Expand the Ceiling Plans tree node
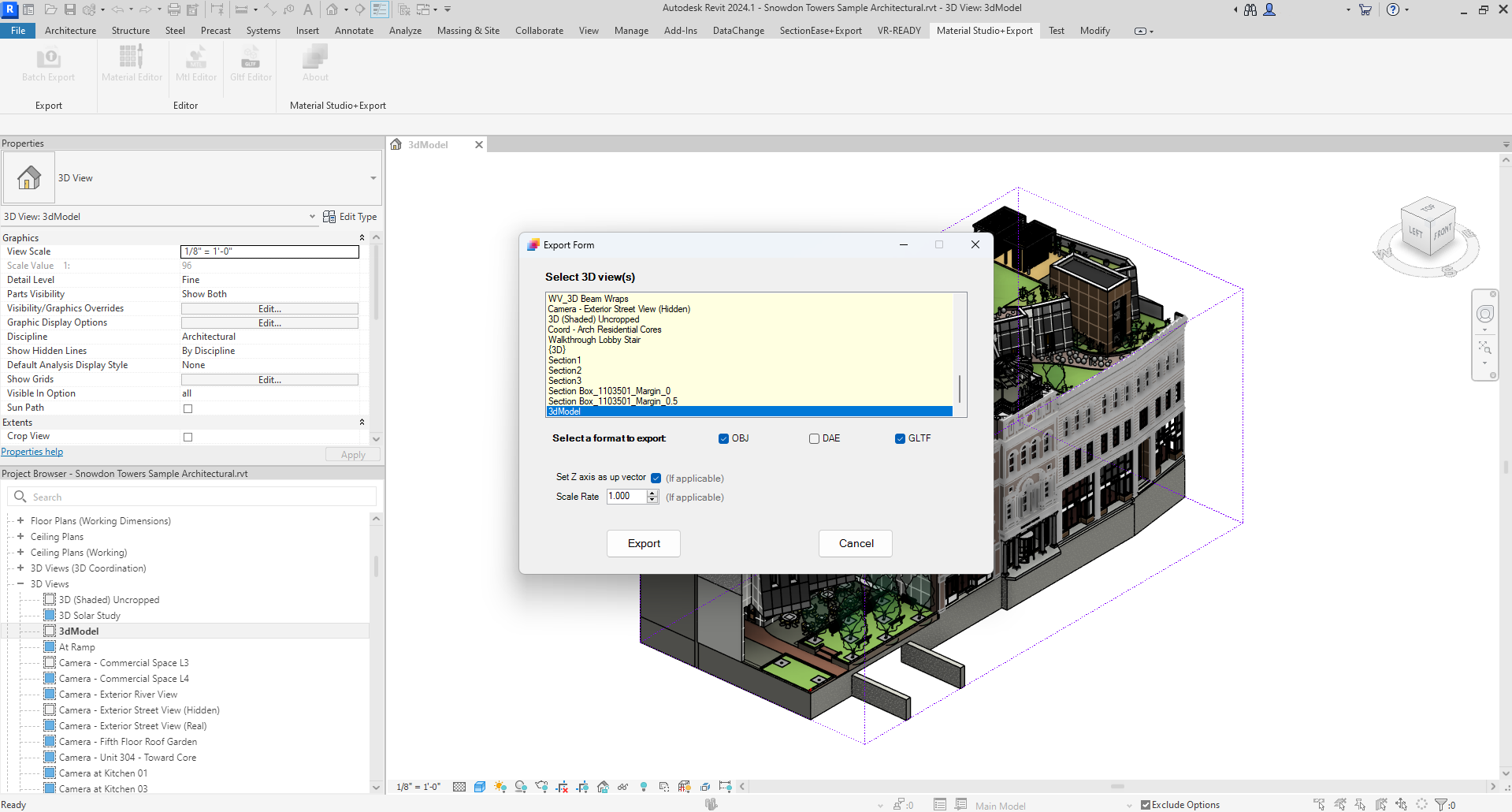Viewport: 1512px width, 812px height. pyautogui.click(x=20, y=537)
